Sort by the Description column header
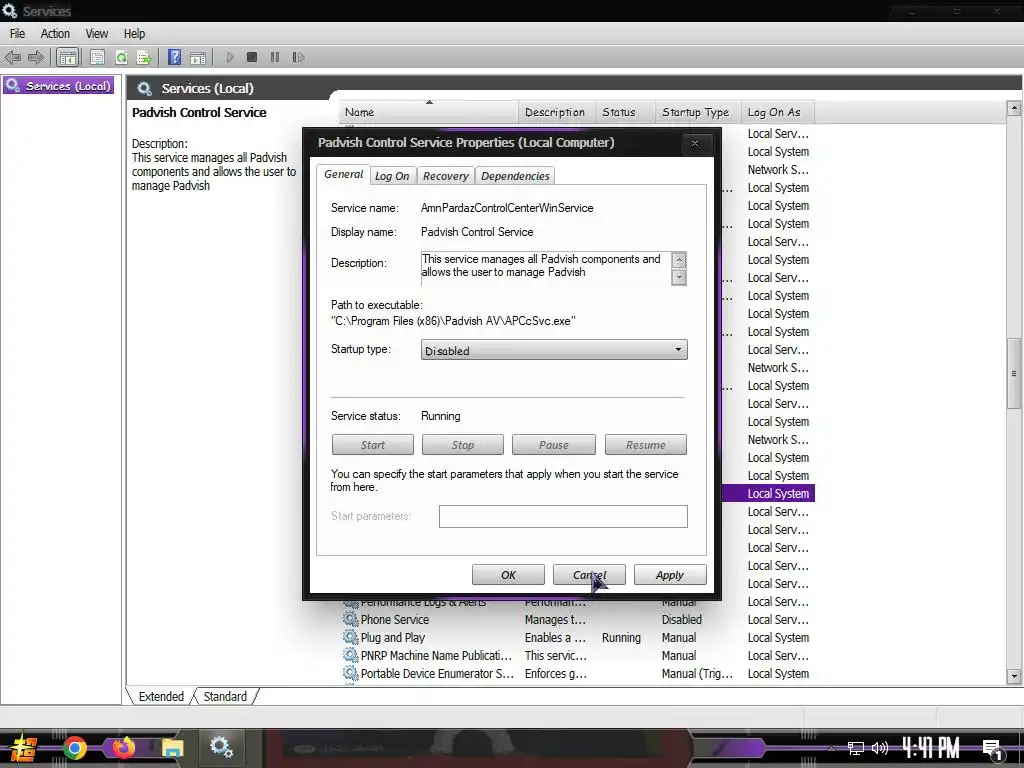Image resolution: width=1024 pixels, height=768 pixels. 556,112
